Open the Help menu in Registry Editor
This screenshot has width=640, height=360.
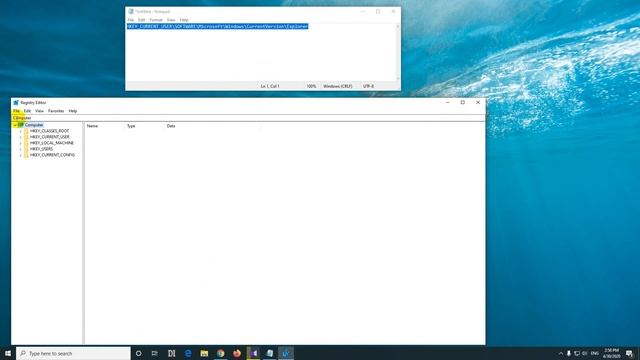click(73, 111)
